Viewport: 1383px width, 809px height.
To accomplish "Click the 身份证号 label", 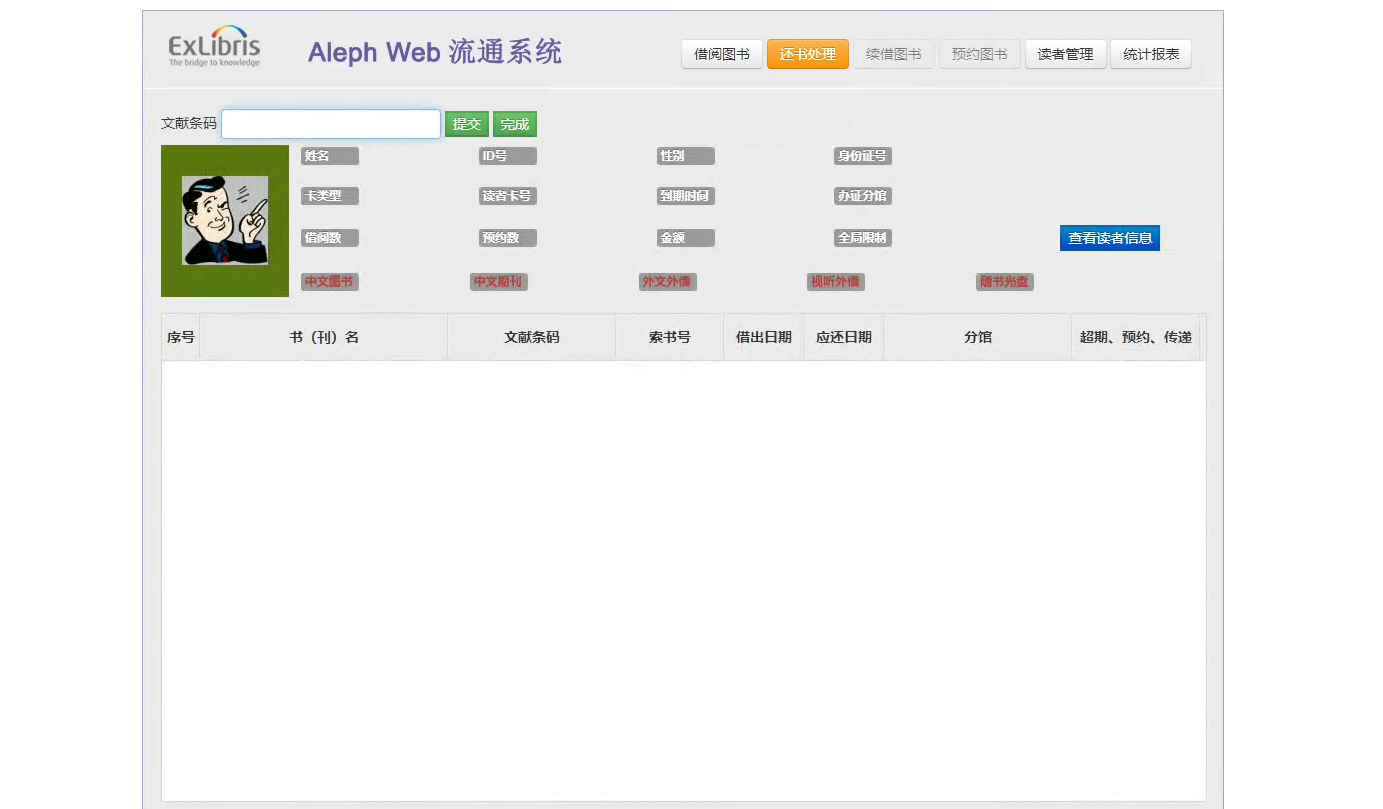I will click(x=863, y=156).
